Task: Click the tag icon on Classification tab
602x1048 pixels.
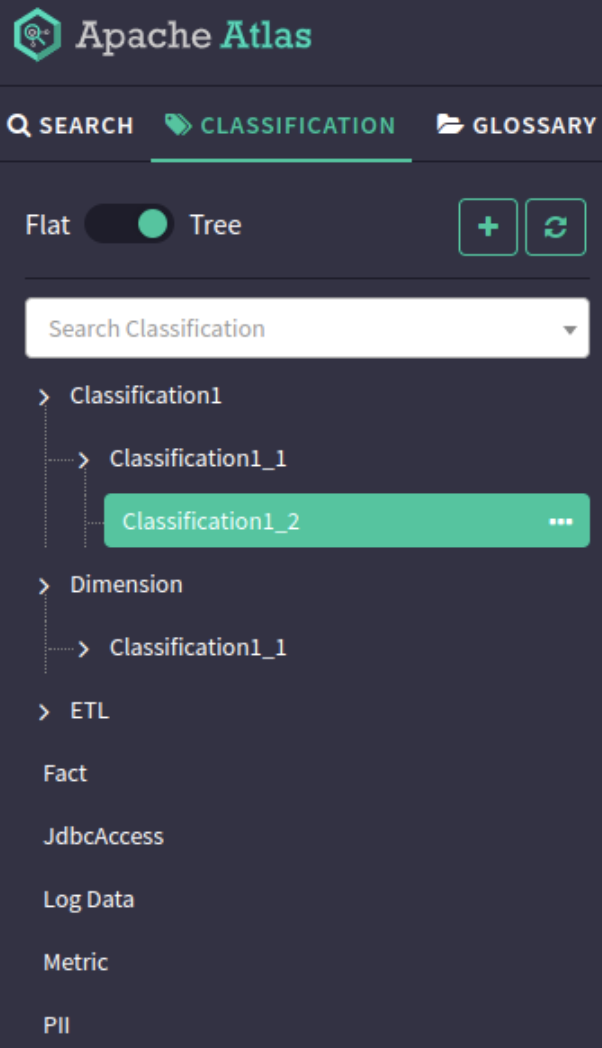Action: (178, 125)
